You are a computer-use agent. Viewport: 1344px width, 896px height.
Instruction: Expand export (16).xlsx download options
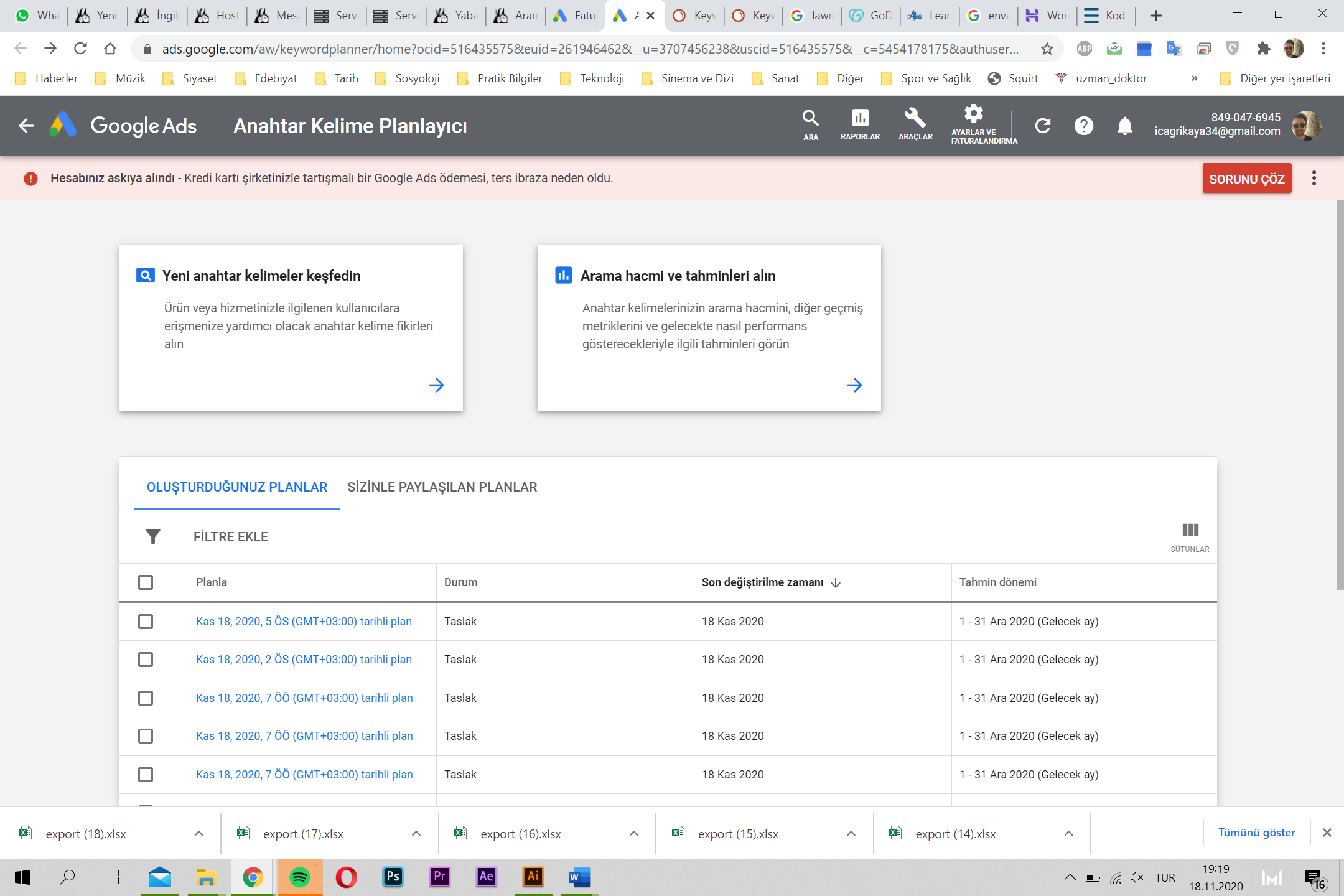tap(633, 833)
